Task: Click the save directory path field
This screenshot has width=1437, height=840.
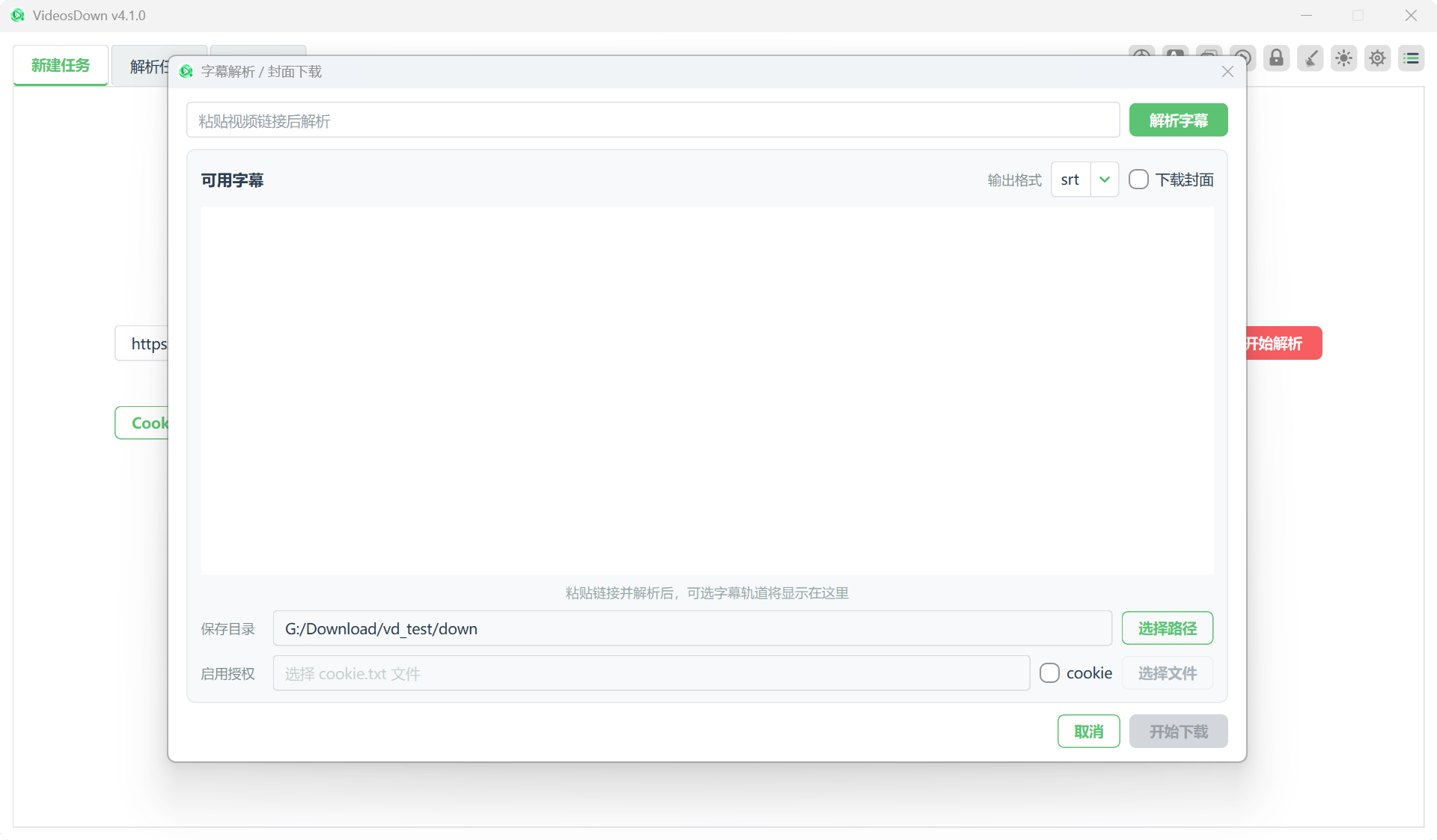Action: point(692,628)
